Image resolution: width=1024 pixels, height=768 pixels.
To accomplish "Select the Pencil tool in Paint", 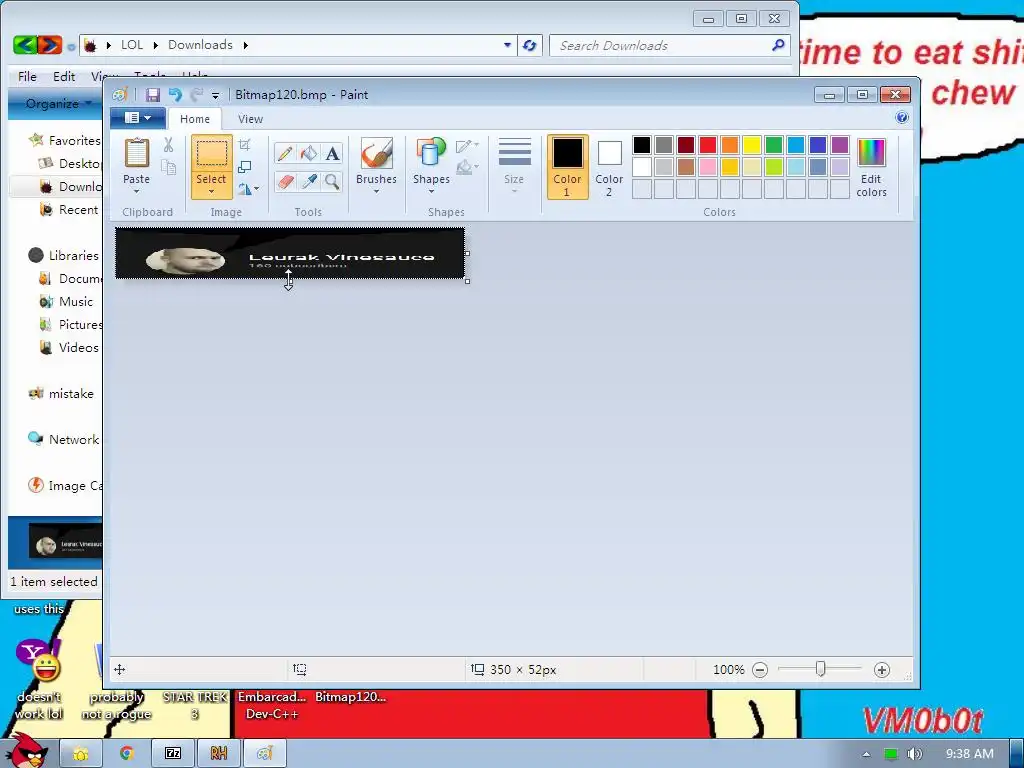I will 285,153.
